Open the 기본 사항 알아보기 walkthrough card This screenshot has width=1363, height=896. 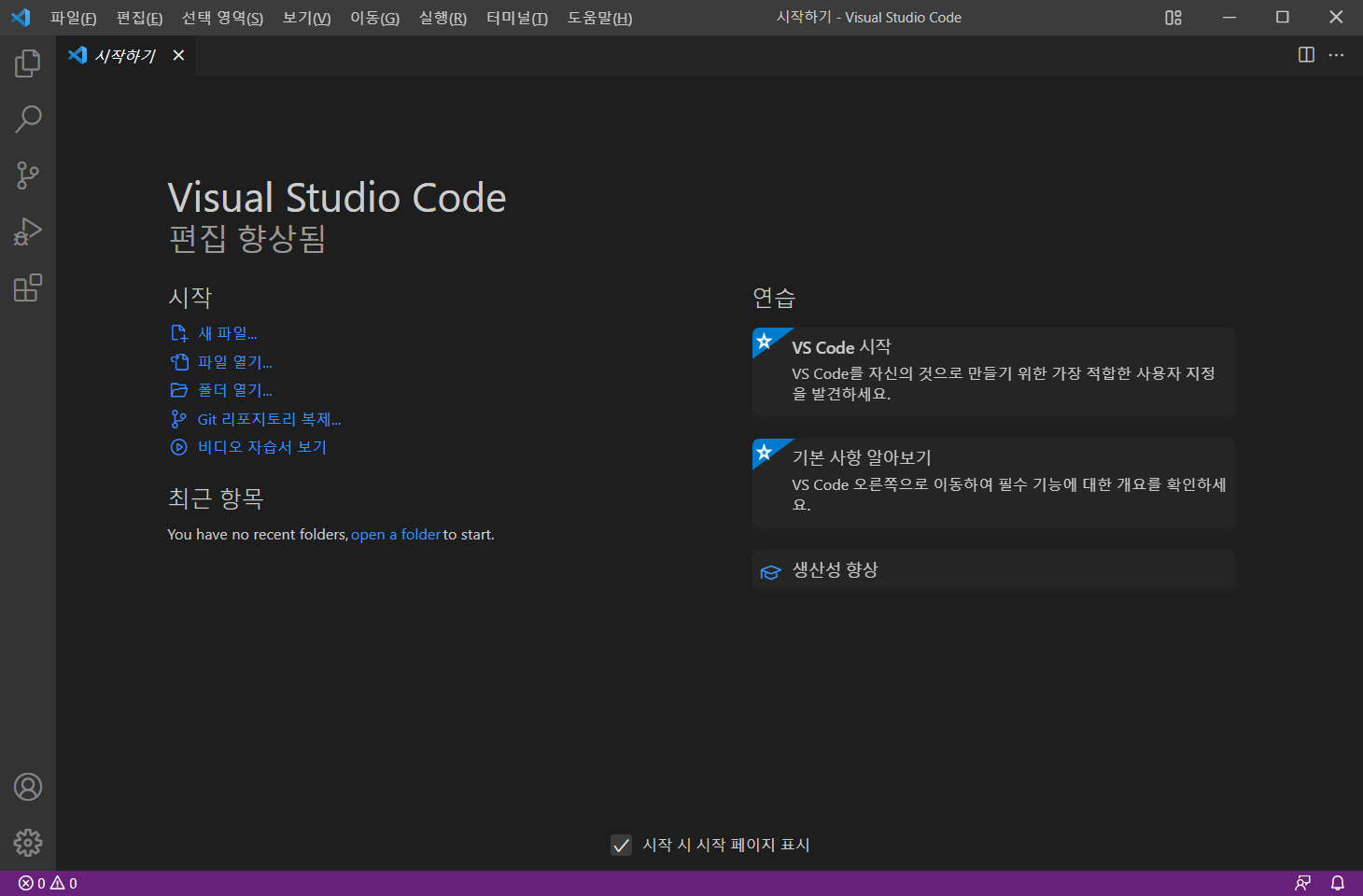[x=993, y=483]
